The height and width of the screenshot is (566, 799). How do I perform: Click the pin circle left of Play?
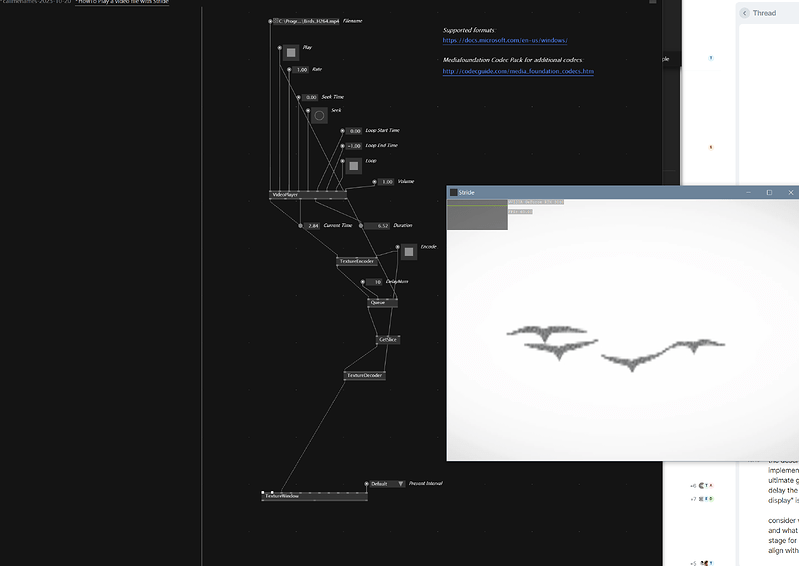[x=279, y=48]
